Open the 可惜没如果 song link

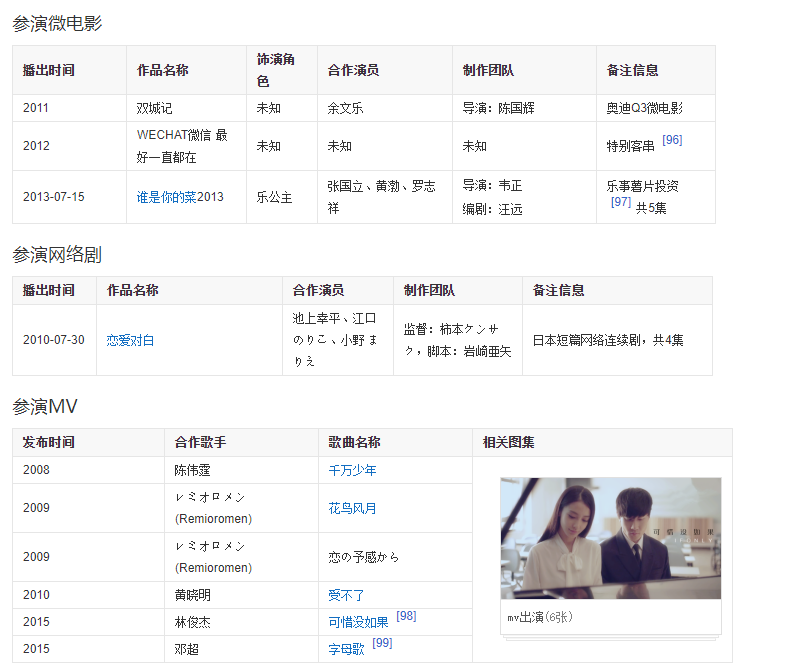(x=358, y=622)
